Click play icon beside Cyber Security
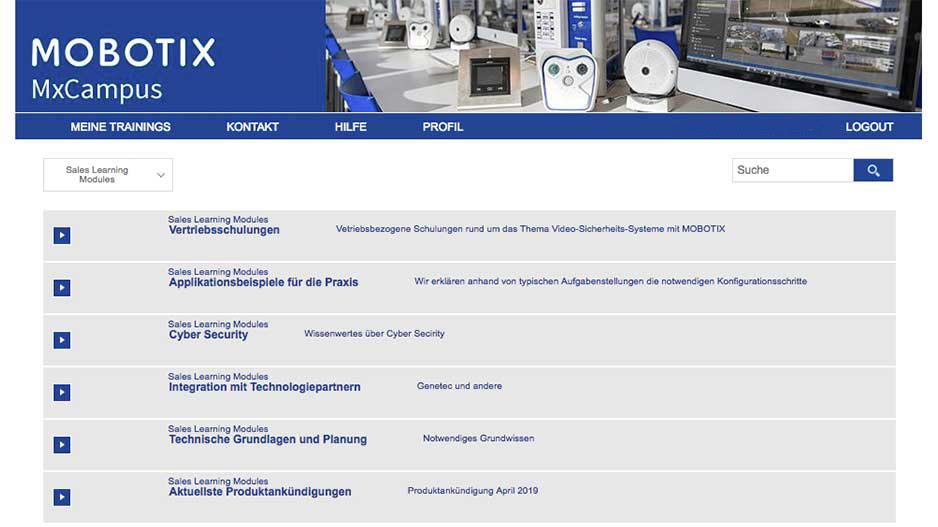This screenshot has width=938, height=527. tap(62, 340)
